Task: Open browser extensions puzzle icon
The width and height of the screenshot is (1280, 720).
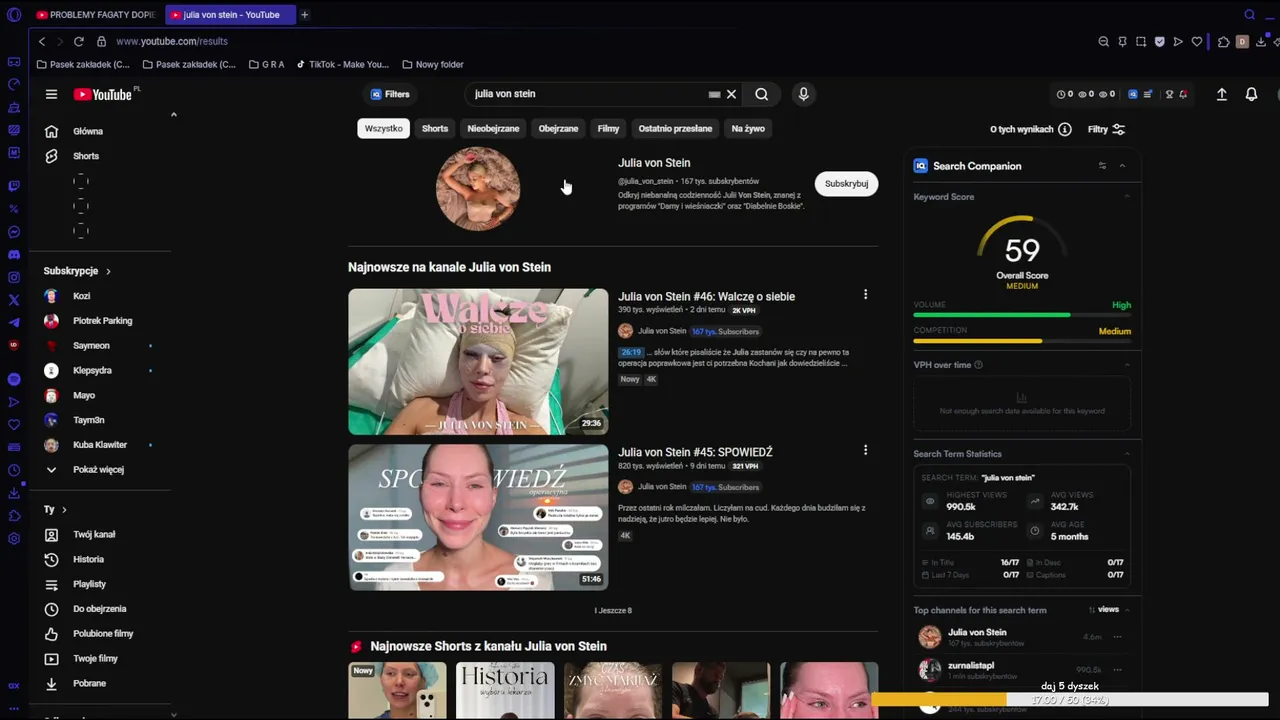Action: [1223, 41]
